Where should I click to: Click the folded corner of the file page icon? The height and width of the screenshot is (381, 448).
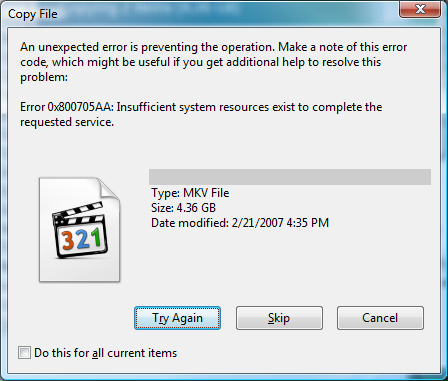[x=109, y=189]
